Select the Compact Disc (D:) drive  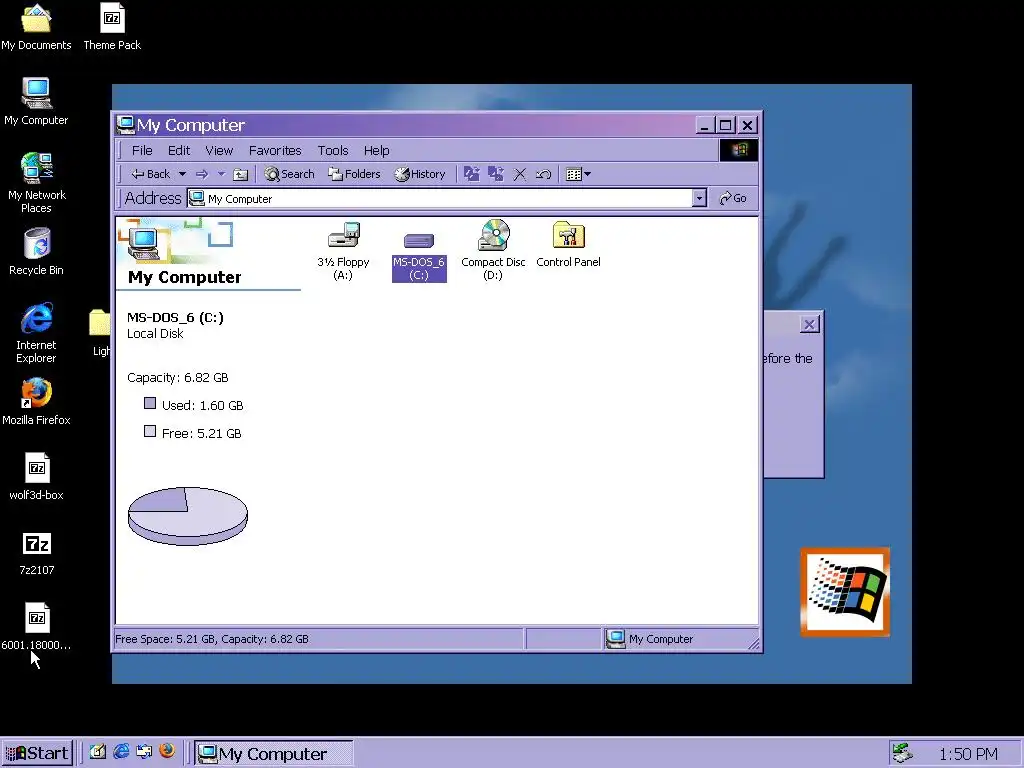(493, 250)
